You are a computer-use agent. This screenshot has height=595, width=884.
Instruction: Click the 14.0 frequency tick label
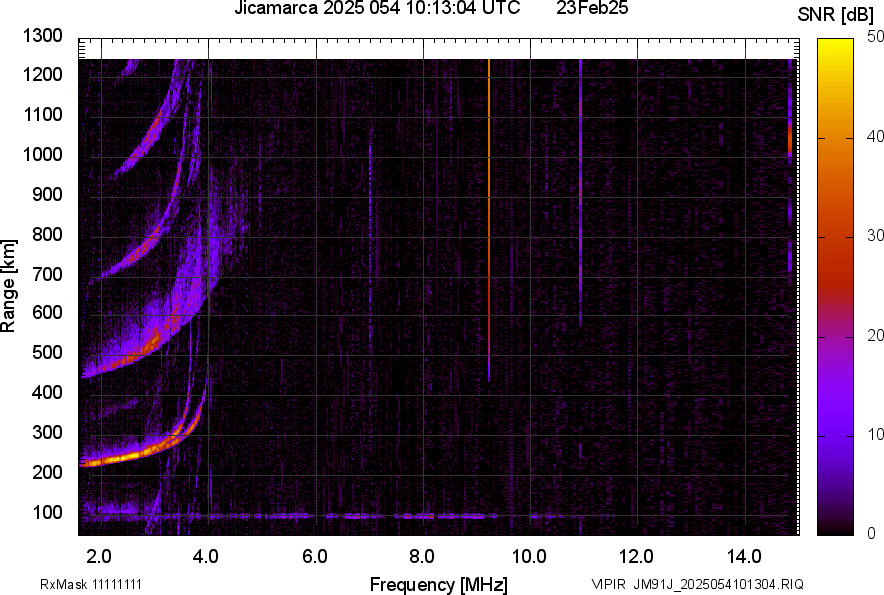tap(743, 556)
